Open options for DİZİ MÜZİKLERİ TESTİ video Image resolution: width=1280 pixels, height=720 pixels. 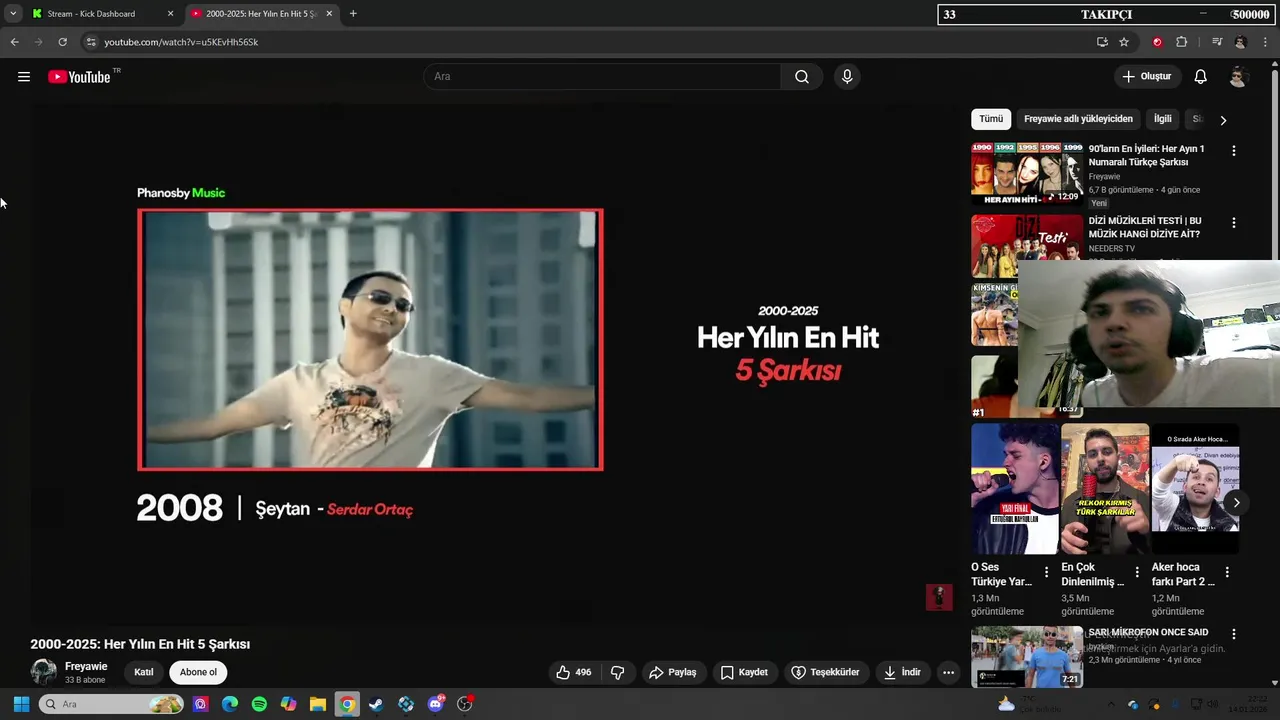click(1233, 223)
